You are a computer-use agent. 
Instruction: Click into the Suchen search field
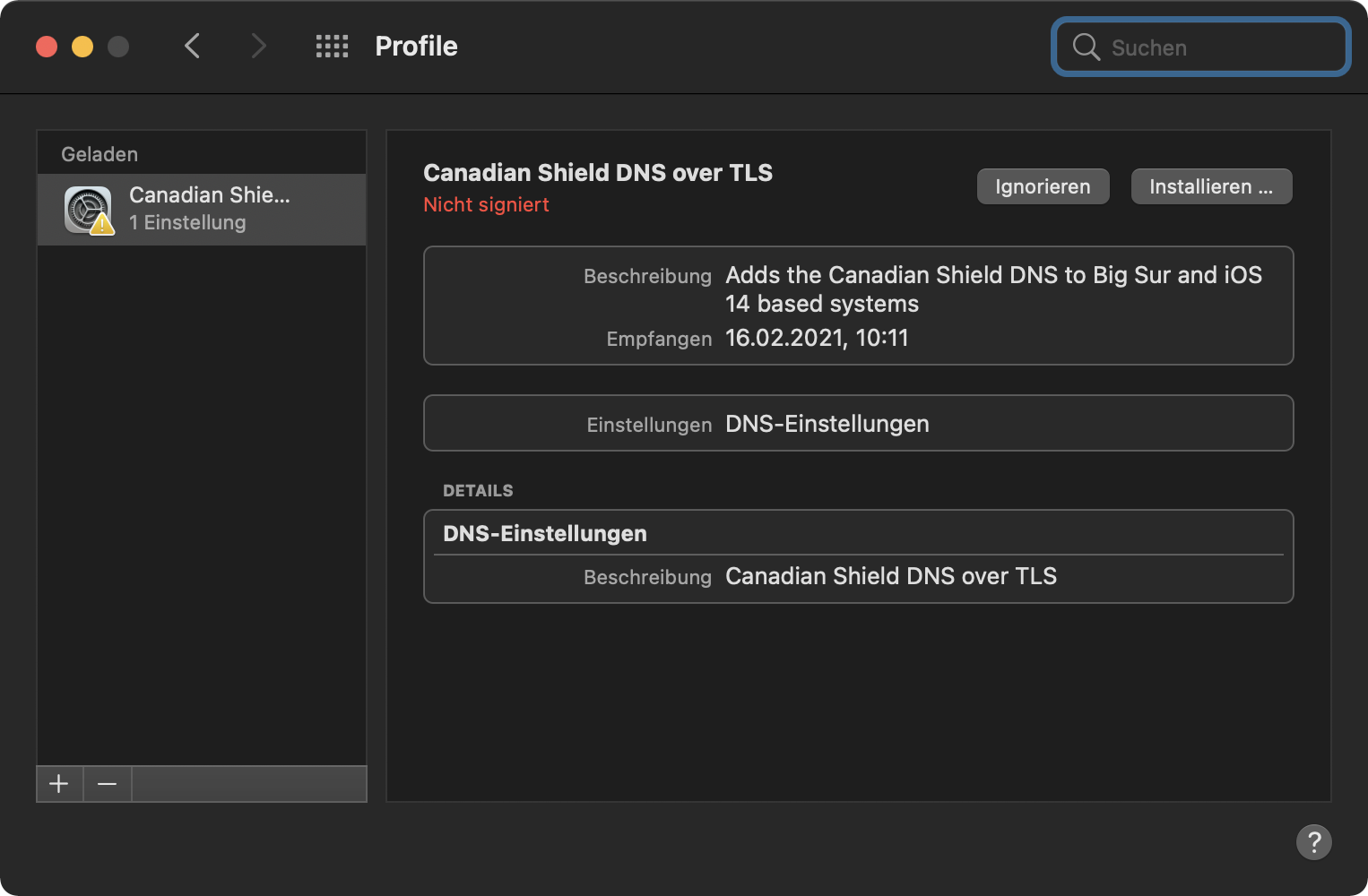click(1219, 47)
